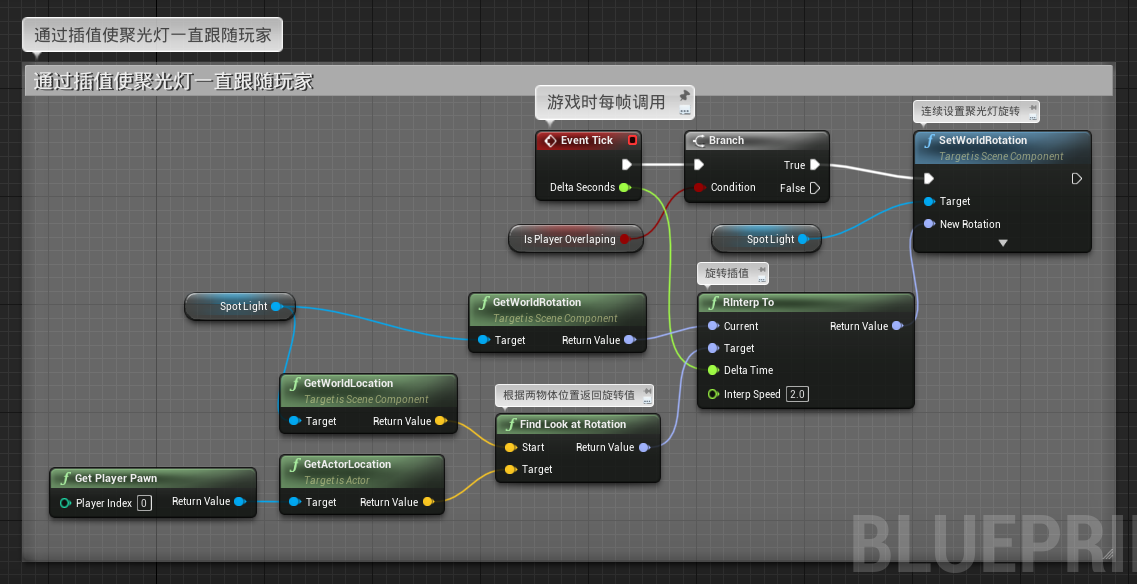1137x584 pixels.
Task: Click Delta Seconds green output pin
Action: 624,187
